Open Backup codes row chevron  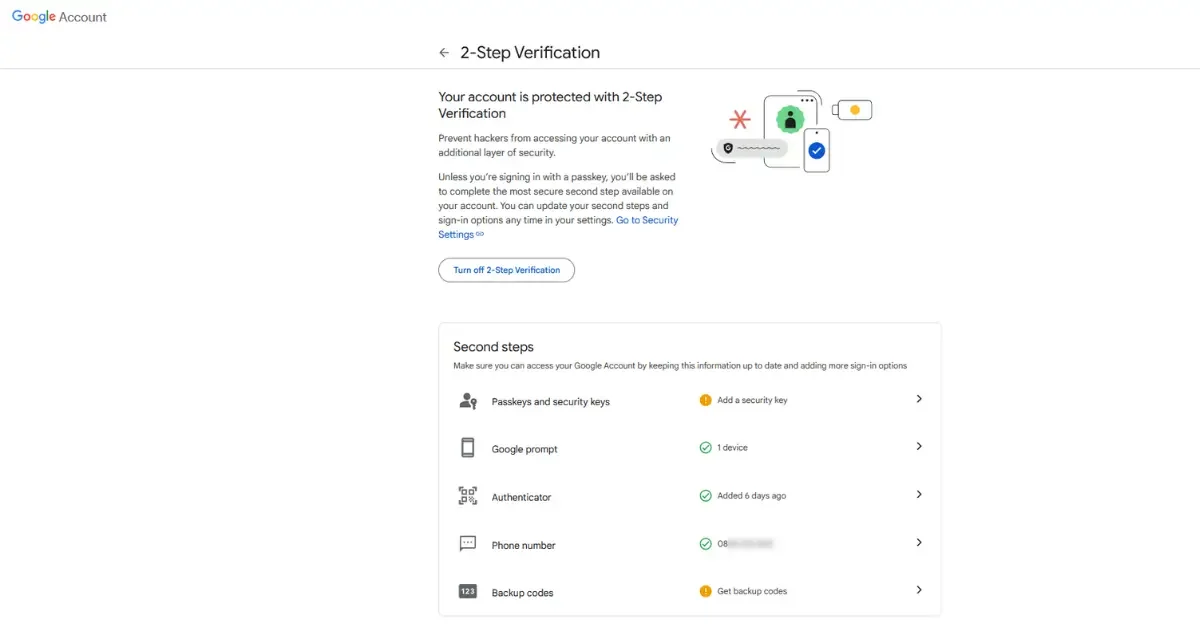click(919, 590)
